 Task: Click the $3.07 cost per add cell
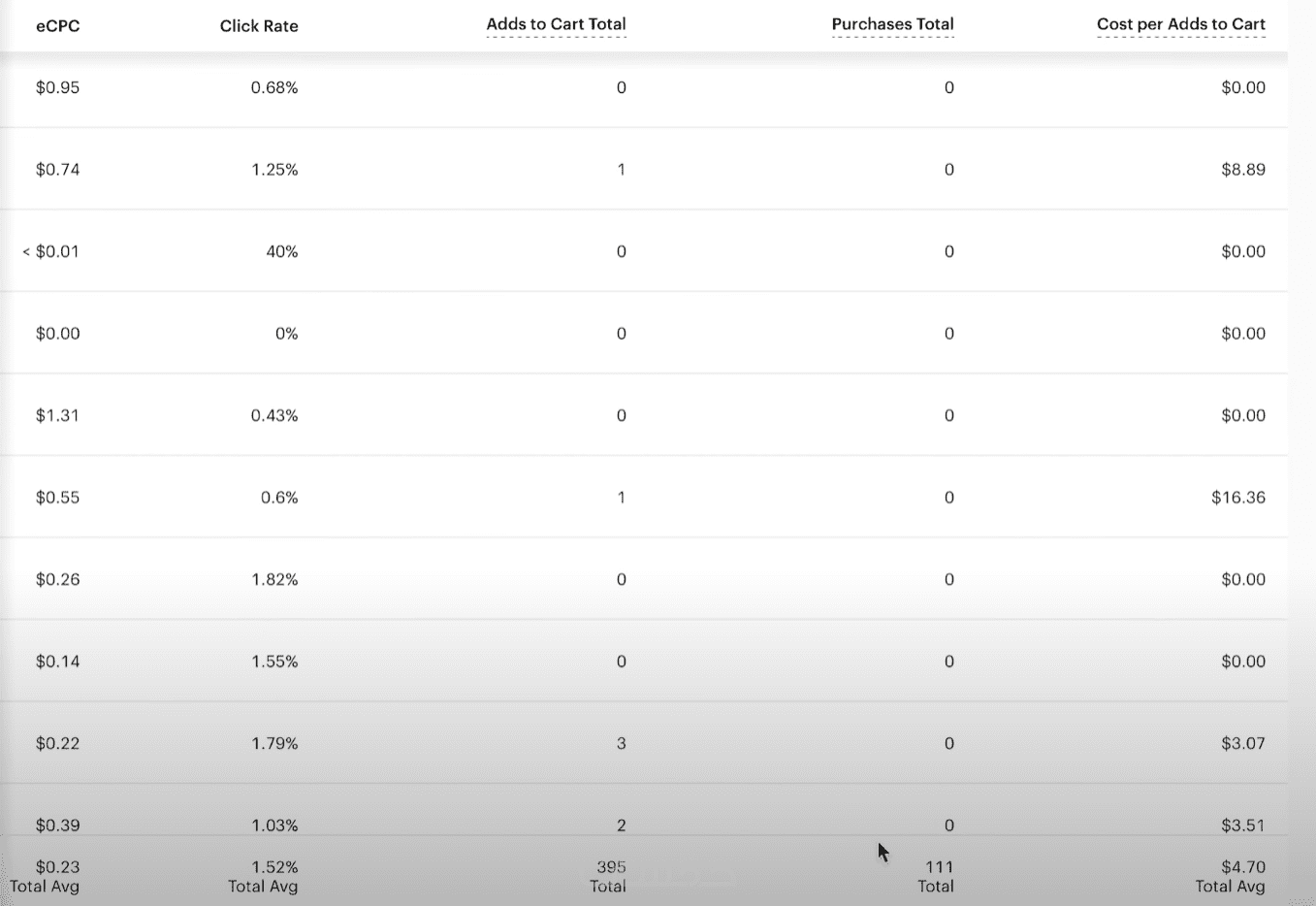(x=1242, y=743)
